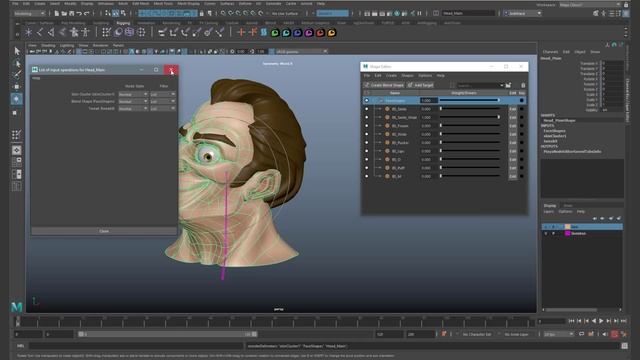Click weight slider of BS_Frown target
The image size is (640, 360).
click(x=470, y=126)
